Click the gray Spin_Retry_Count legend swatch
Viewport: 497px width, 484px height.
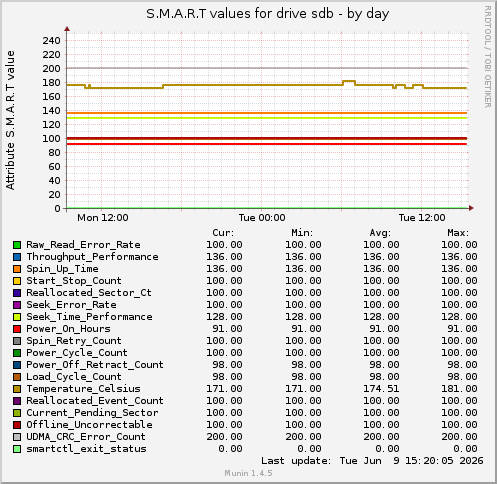(x=17, y=341)
